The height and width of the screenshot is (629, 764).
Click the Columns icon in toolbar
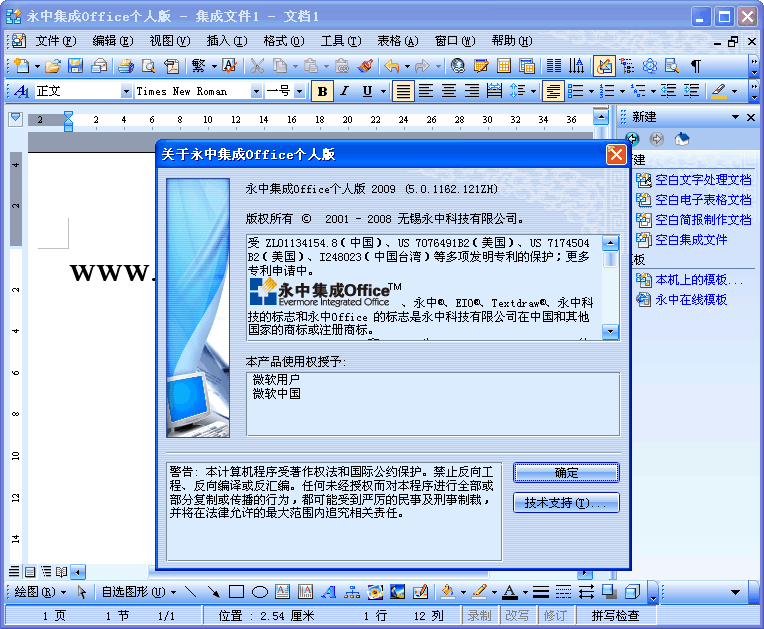pyautogui.click(x=554, y=65)
